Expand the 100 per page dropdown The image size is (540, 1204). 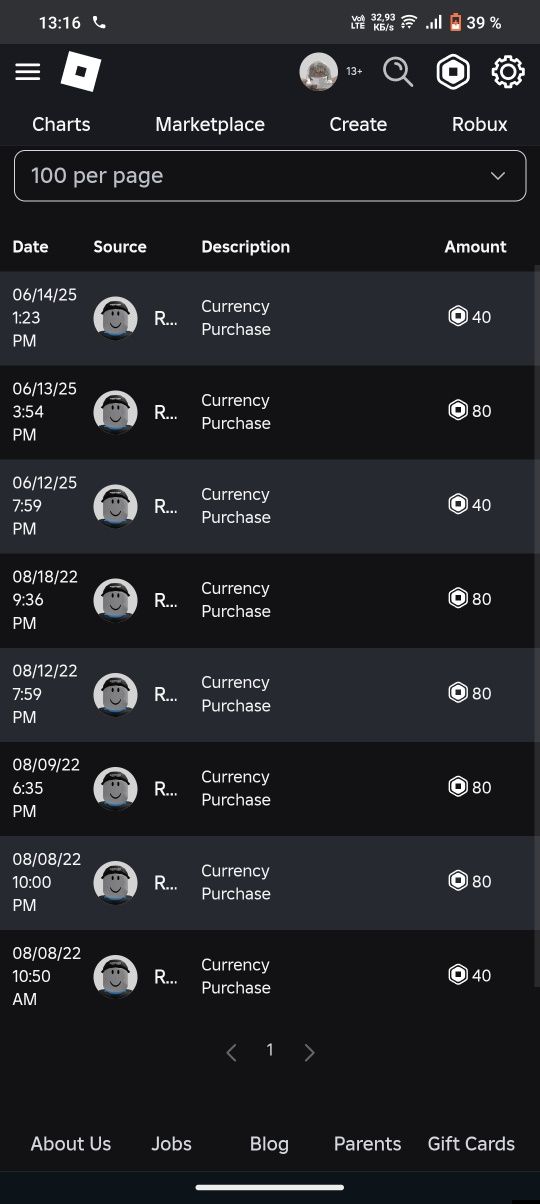coord(270,176)
